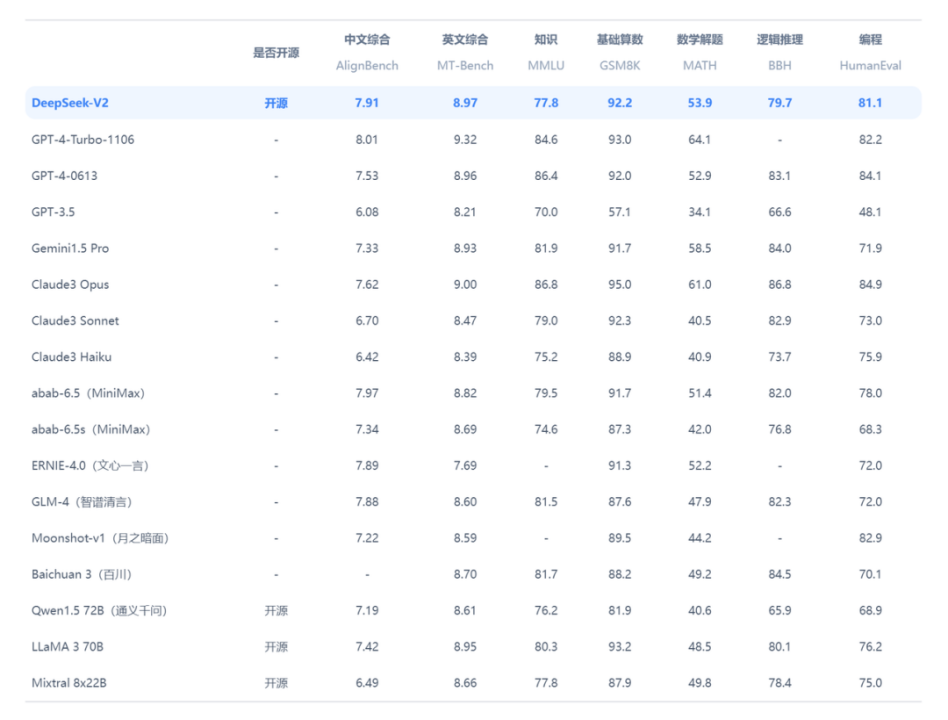This screenshot has width=948, height=720.
Task: Click Claude3 Opus HumanEval value 84.9
Action: [870, 285]
